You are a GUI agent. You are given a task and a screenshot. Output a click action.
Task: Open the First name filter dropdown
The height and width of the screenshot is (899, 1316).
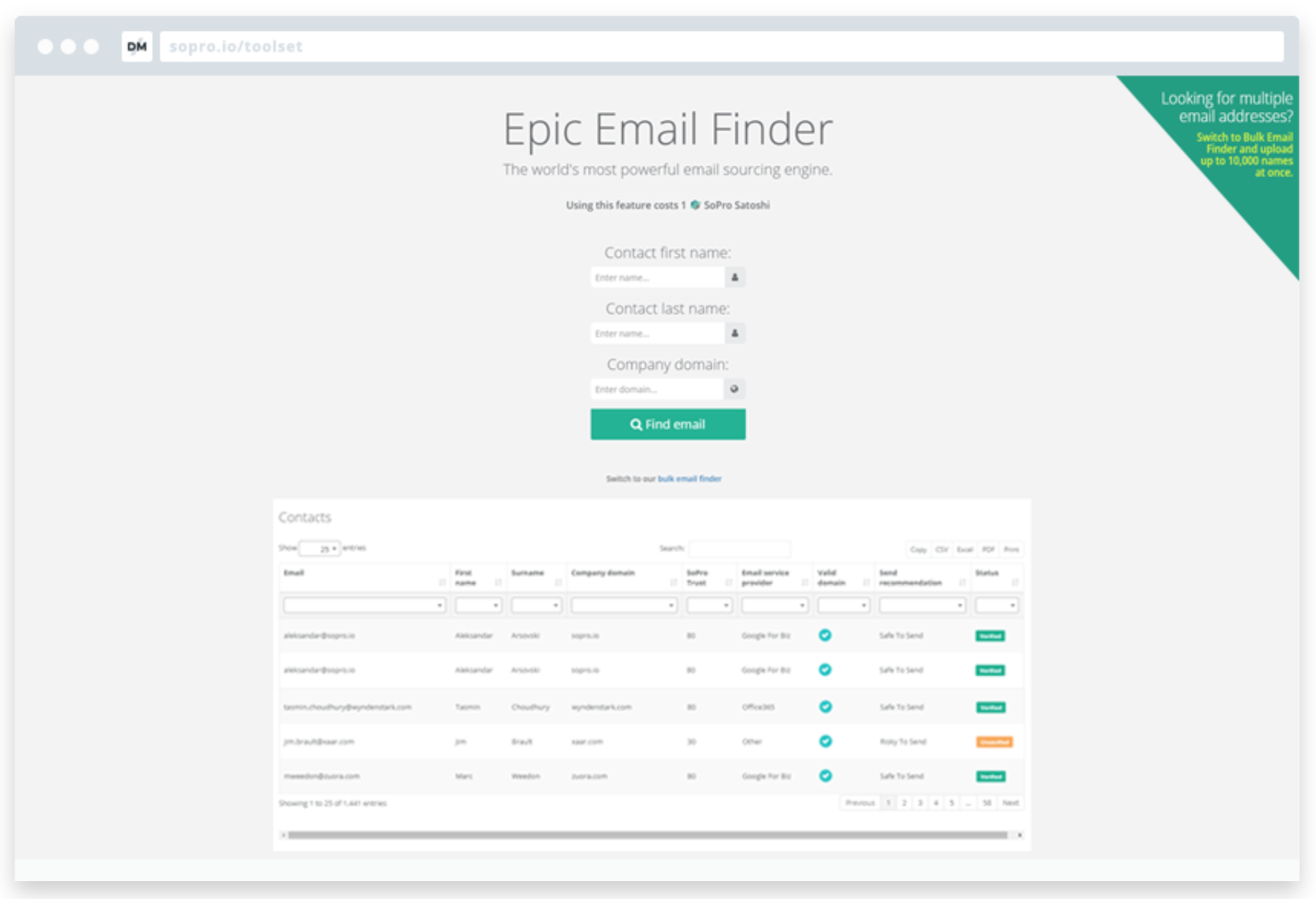tap(478, 606)
